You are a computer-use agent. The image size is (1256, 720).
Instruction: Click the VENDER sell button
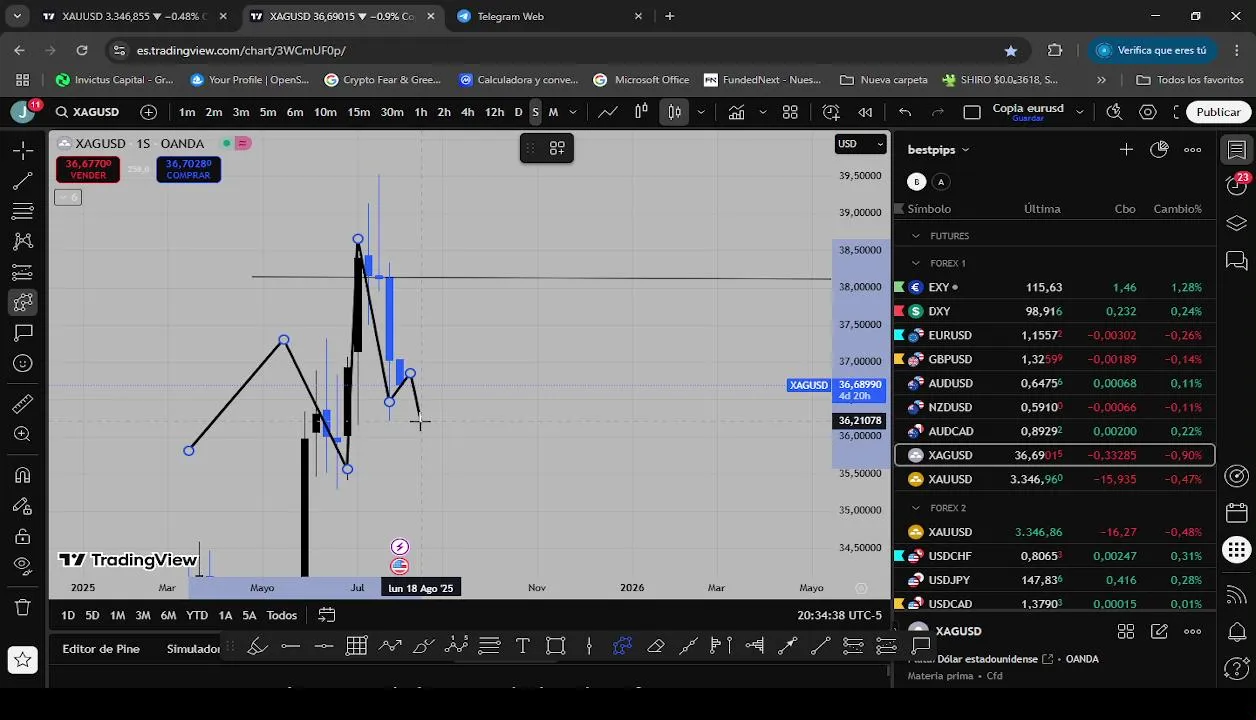click(x=88, y=169)
